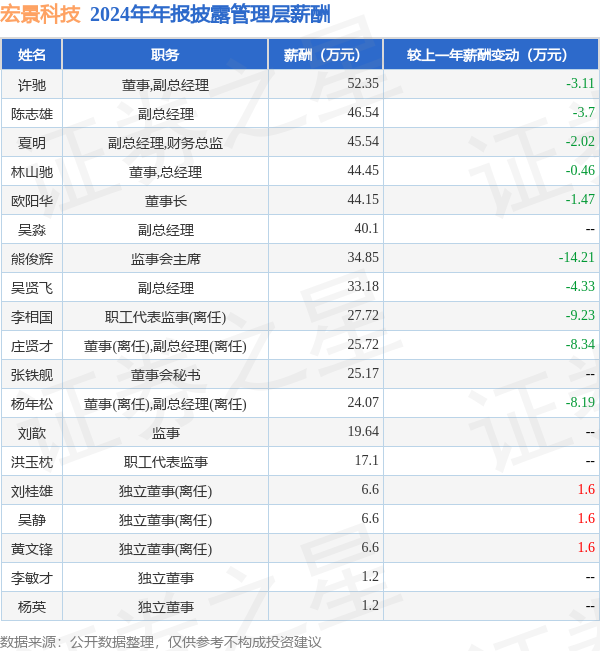Image resolution: width=600 pixels, height=651 pixels.
Task: Click the salary value 17.1
Action: click(366, 460)
